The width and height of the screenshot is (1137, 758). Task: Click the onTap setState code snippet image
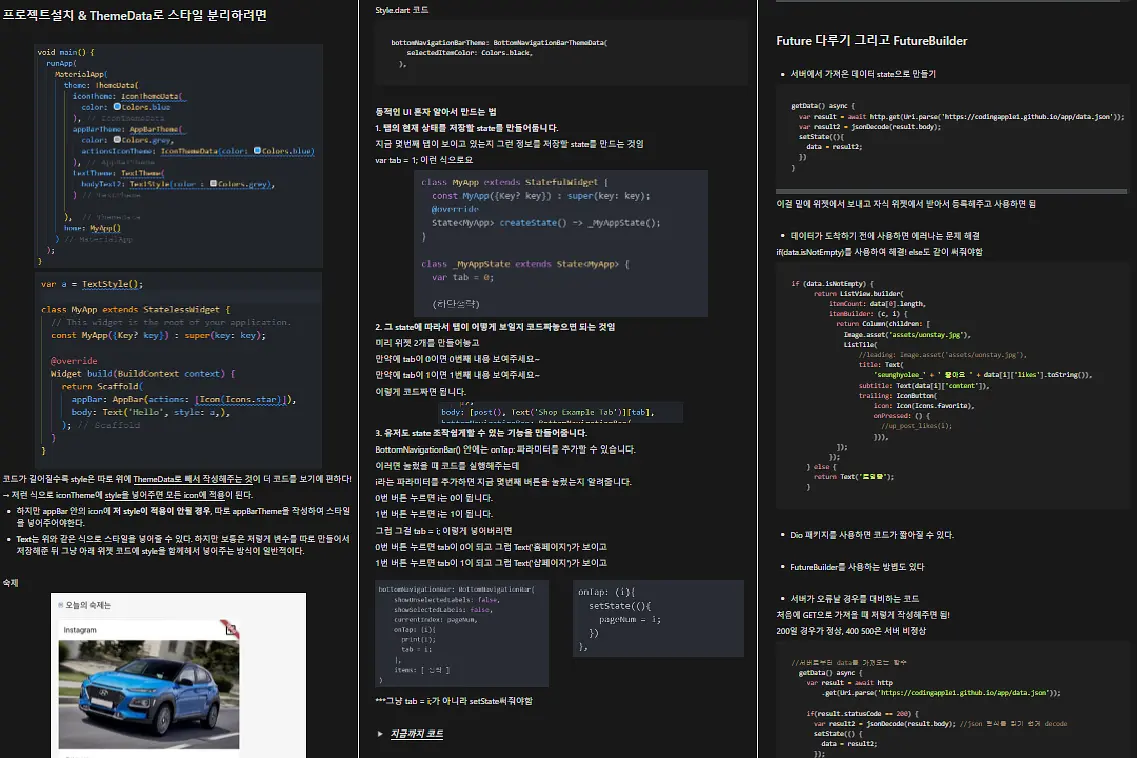pyautogui.click(x=658, y=619)
